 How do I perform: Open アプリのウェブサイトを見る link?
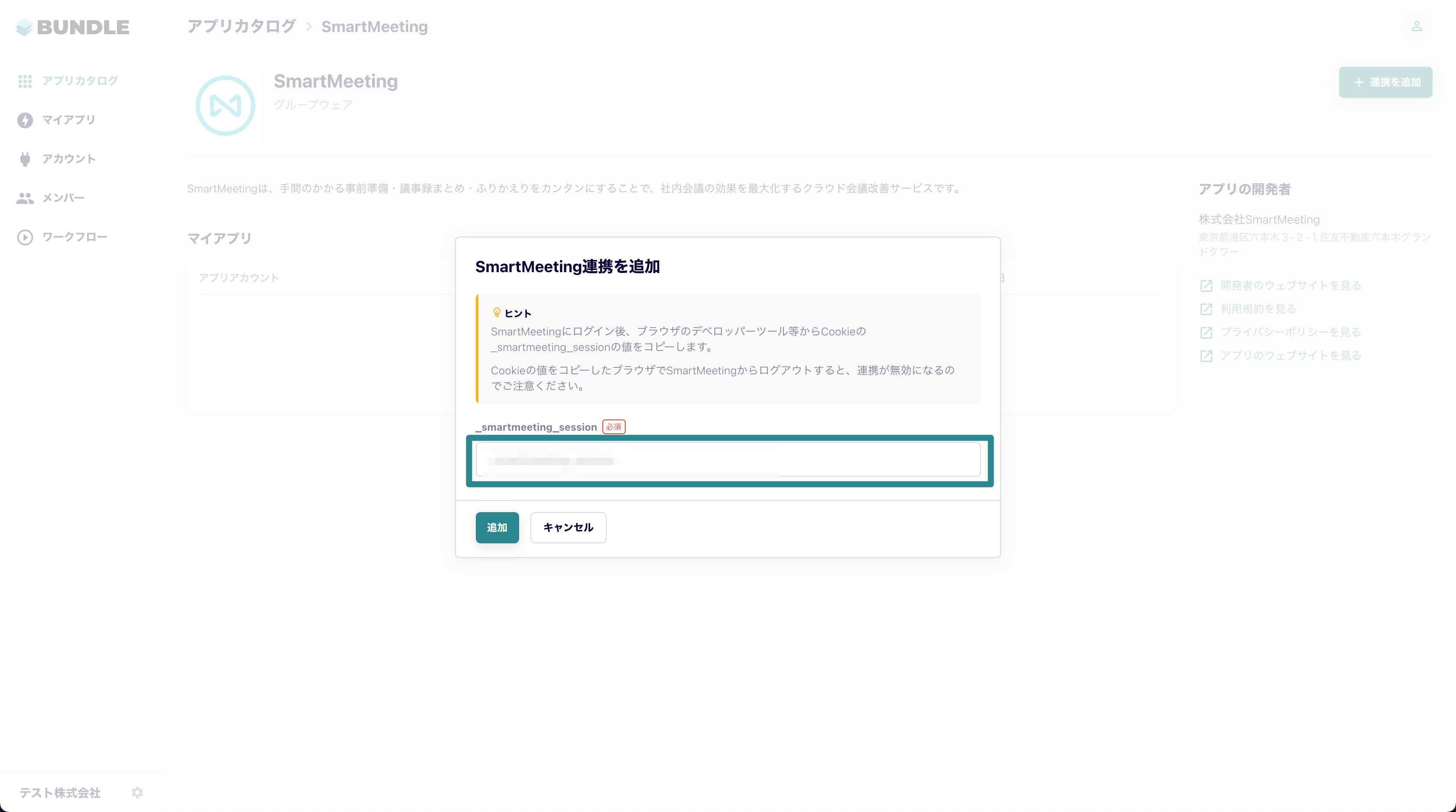click(x=1290, y=356)
